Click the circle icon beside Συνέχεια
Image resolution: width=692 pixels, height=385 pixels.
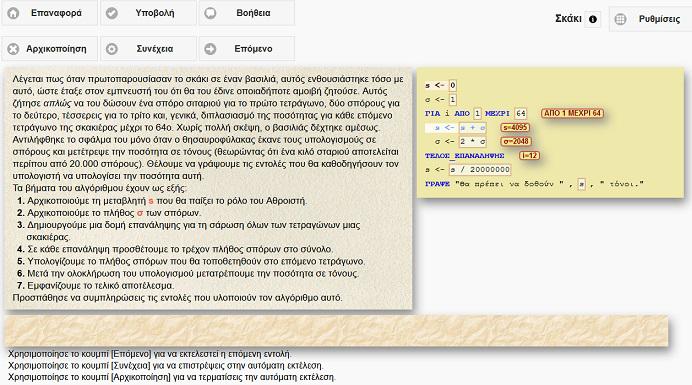(x=112, y=49)
